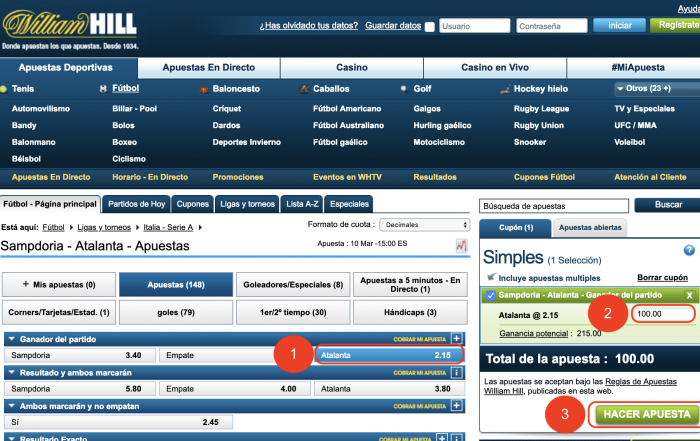Click the Regístrate button

point(675,25)
